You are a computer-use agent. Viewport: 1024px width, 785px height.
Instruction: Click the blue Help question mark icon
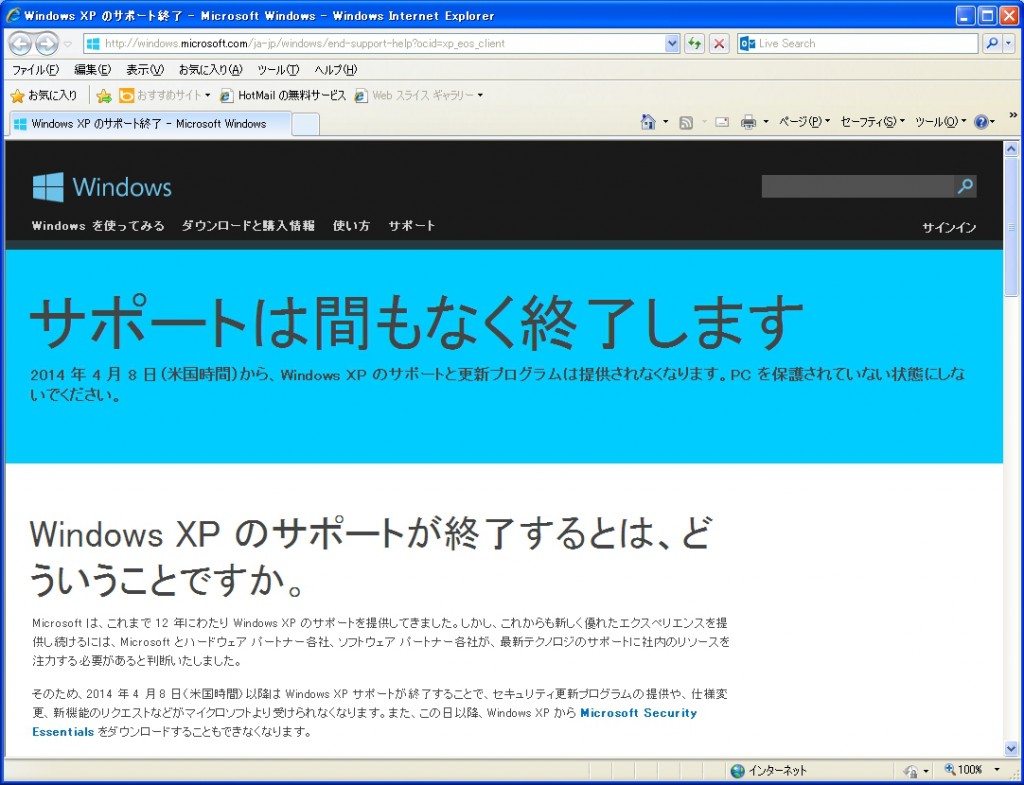coord(981,122)
